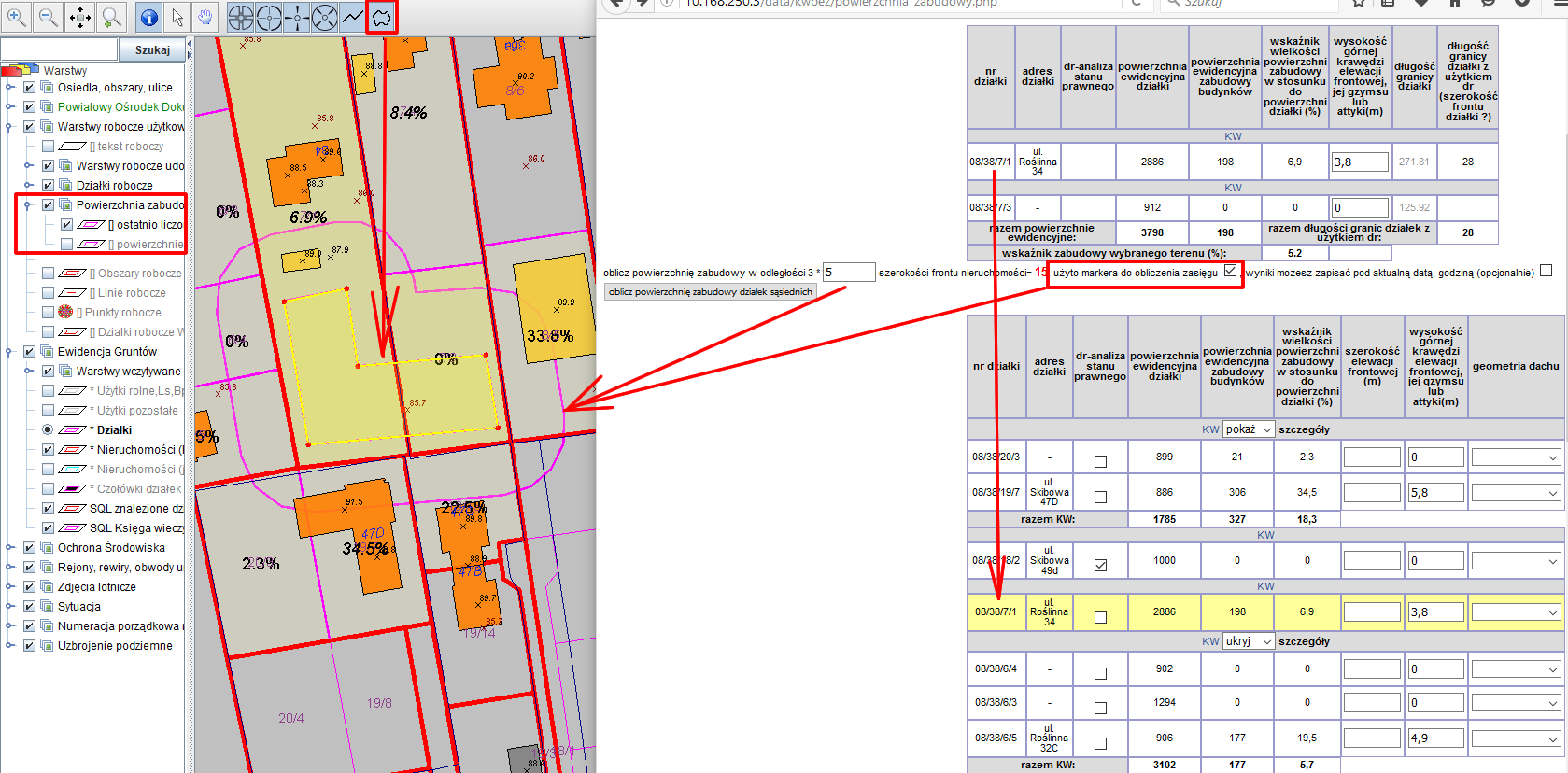
Task: Select the polyline drawing tool
Action: click(x=352, y=17)
